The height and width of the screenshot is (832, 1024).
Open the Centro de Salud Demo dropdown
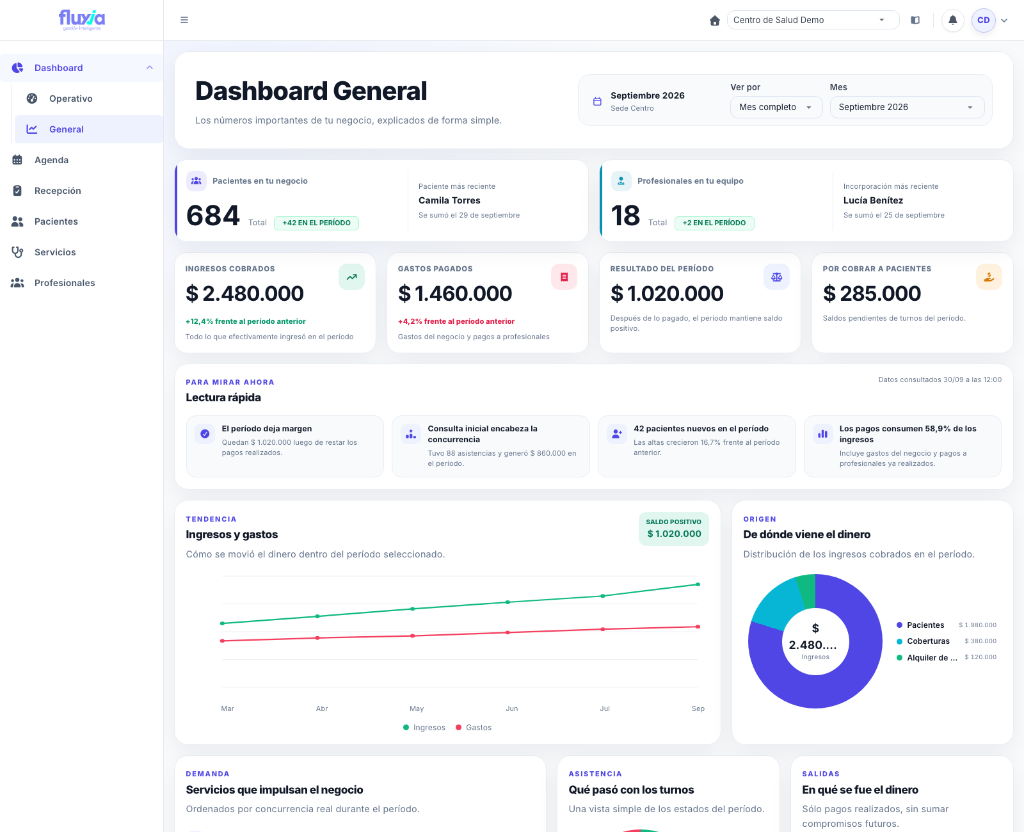pyautogui.click(x=812, y=20)
